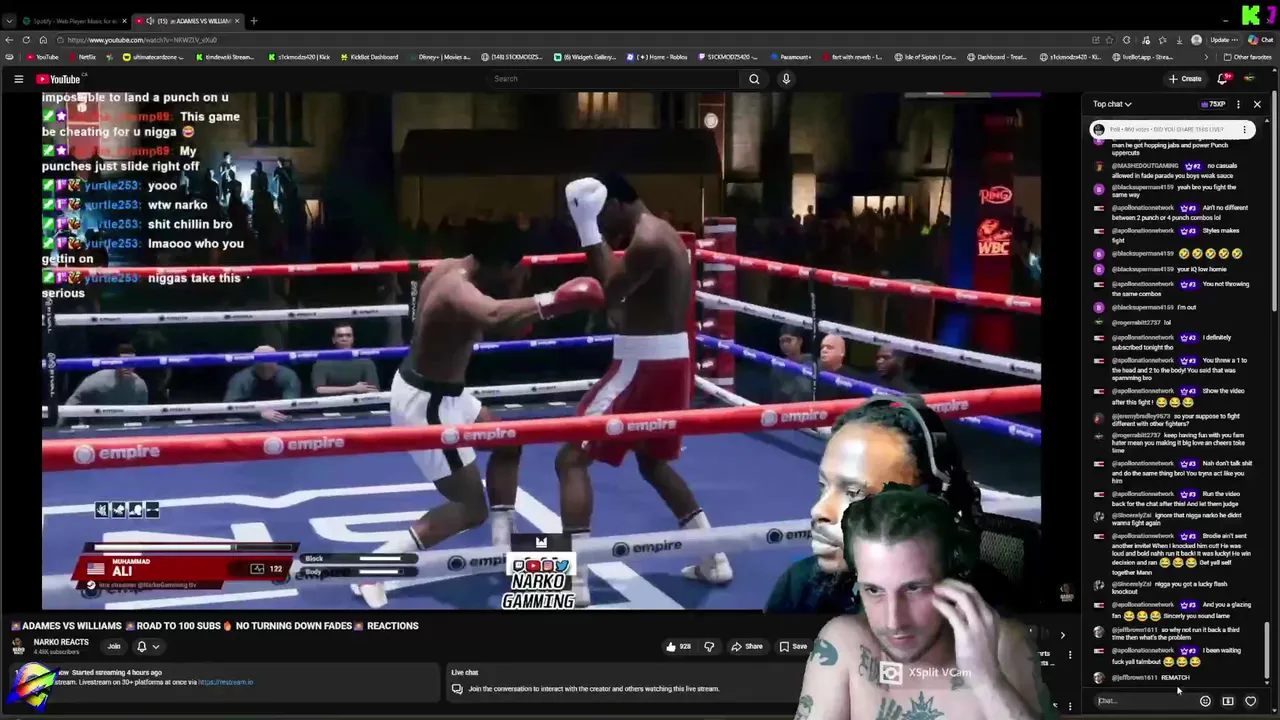1280x720 pixels.
Task: Open the tab search dropdown arrow
Action: 9,20
